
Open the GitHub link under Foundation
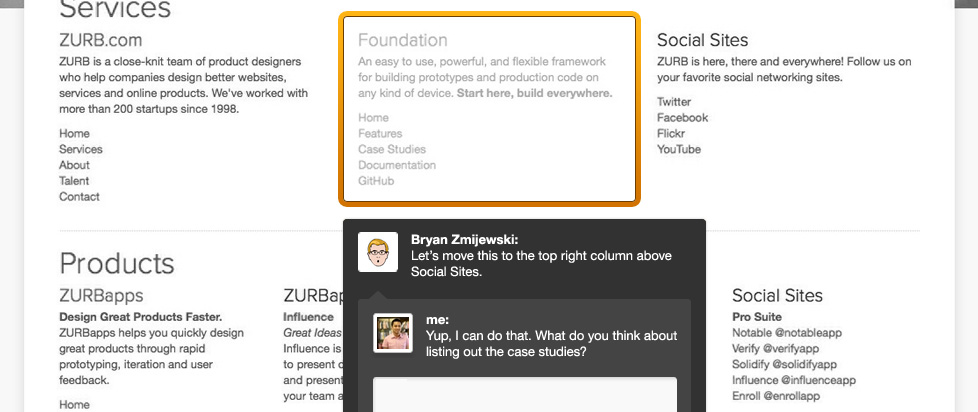376,181
